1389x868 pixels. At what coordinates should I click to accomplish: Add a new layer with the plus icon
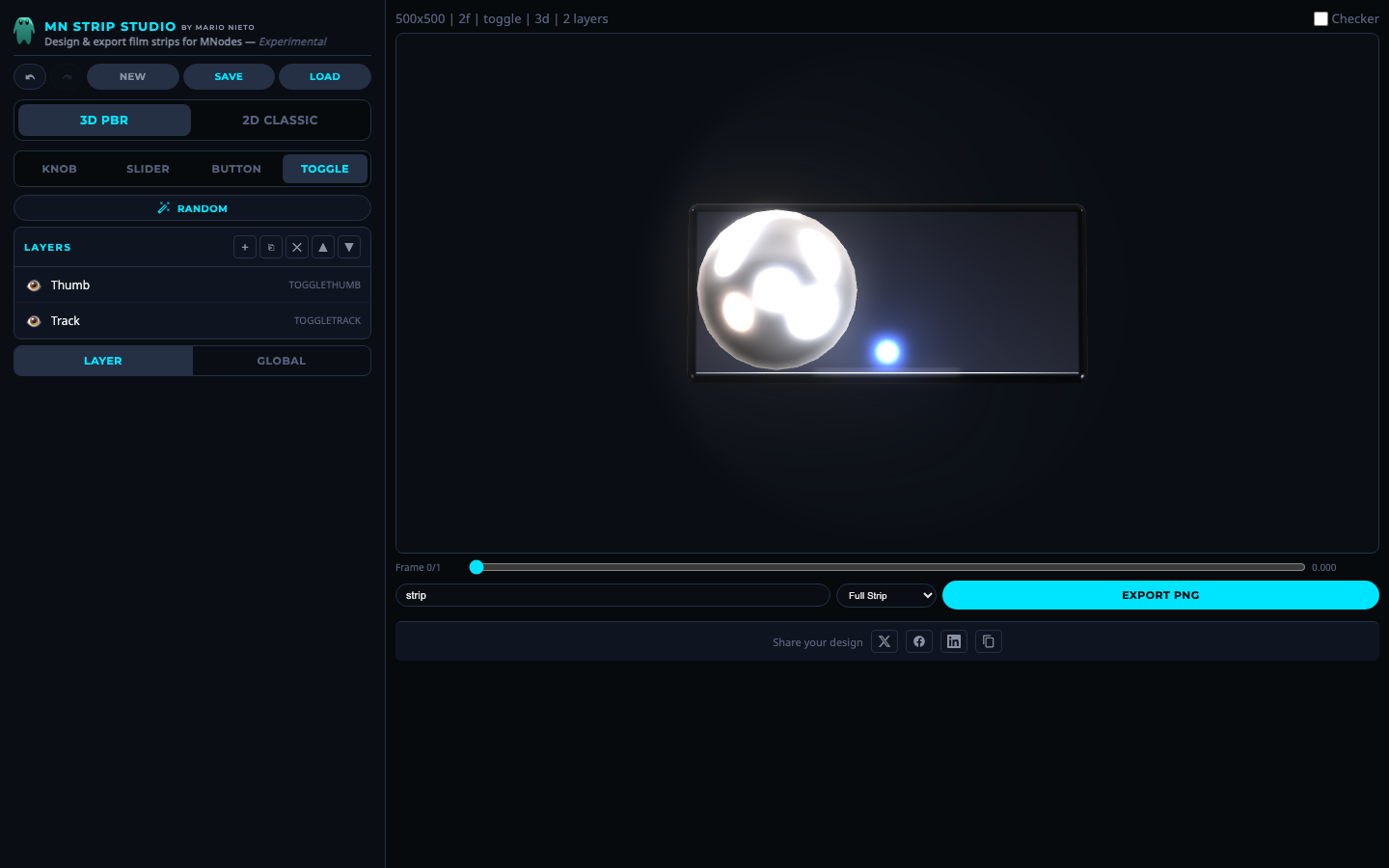click(x=245, y=247)
